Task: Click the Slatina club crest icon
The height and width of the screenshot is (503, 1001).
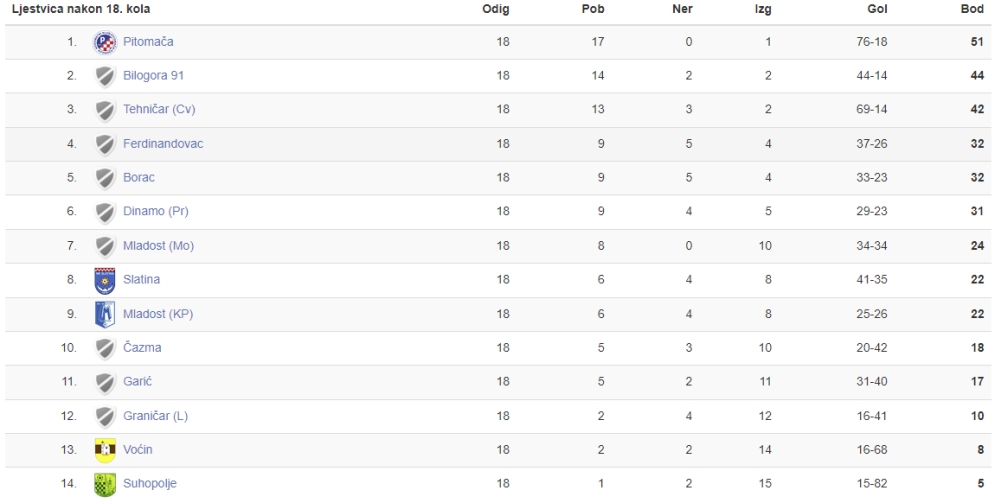Action: 105,280
